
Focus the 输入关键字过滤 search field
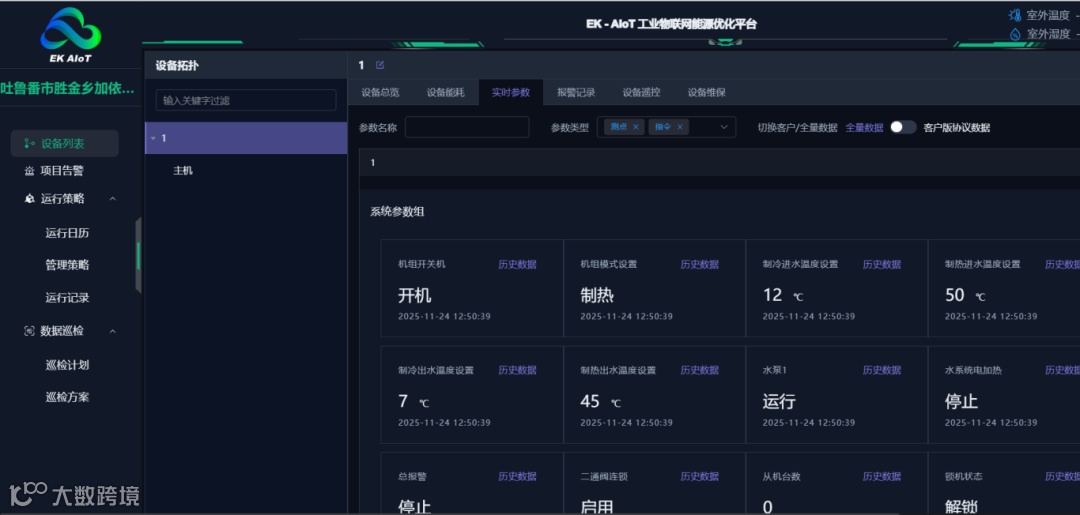coord(246,101)
